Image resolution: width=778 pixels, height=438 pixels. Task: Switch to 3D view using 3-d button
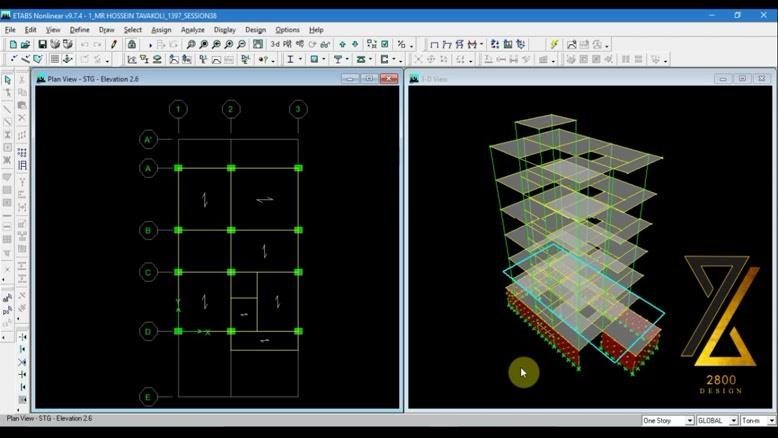[275, 45]
